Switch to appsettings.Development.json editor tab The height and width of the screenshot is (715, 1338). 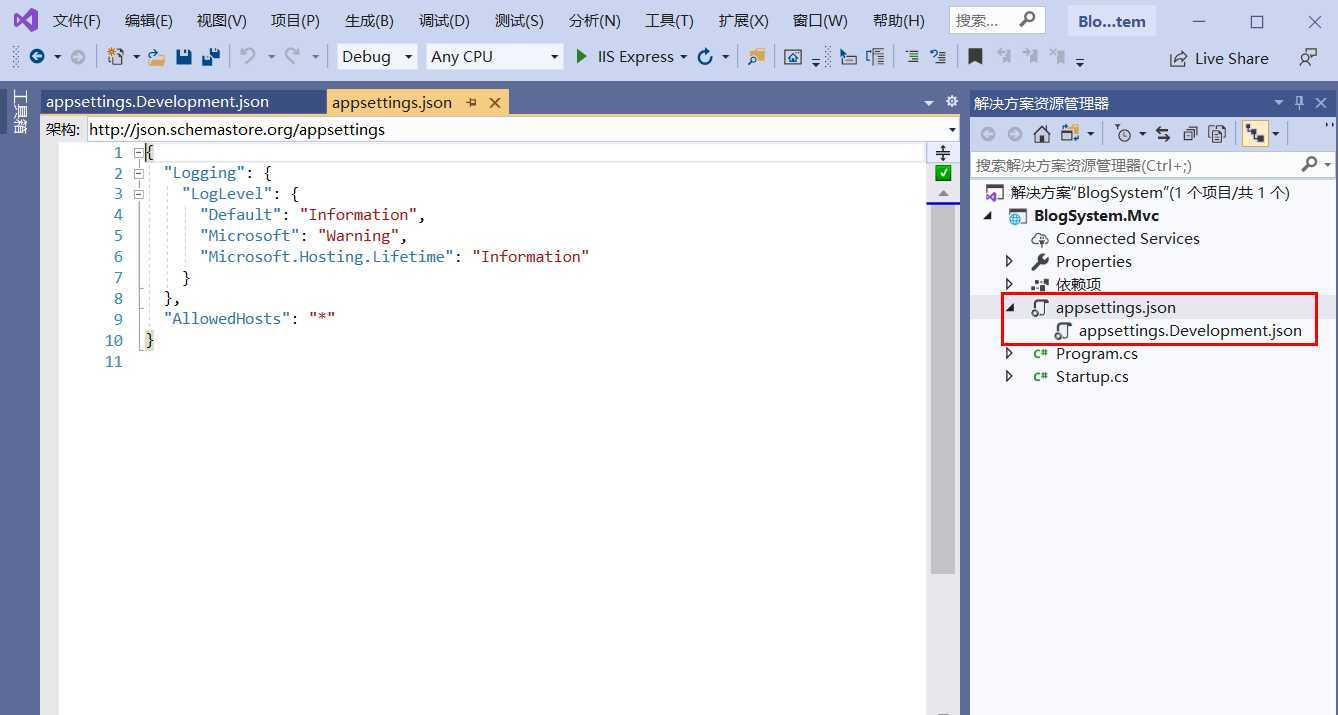pyautogui.click(x=157, y=102)
